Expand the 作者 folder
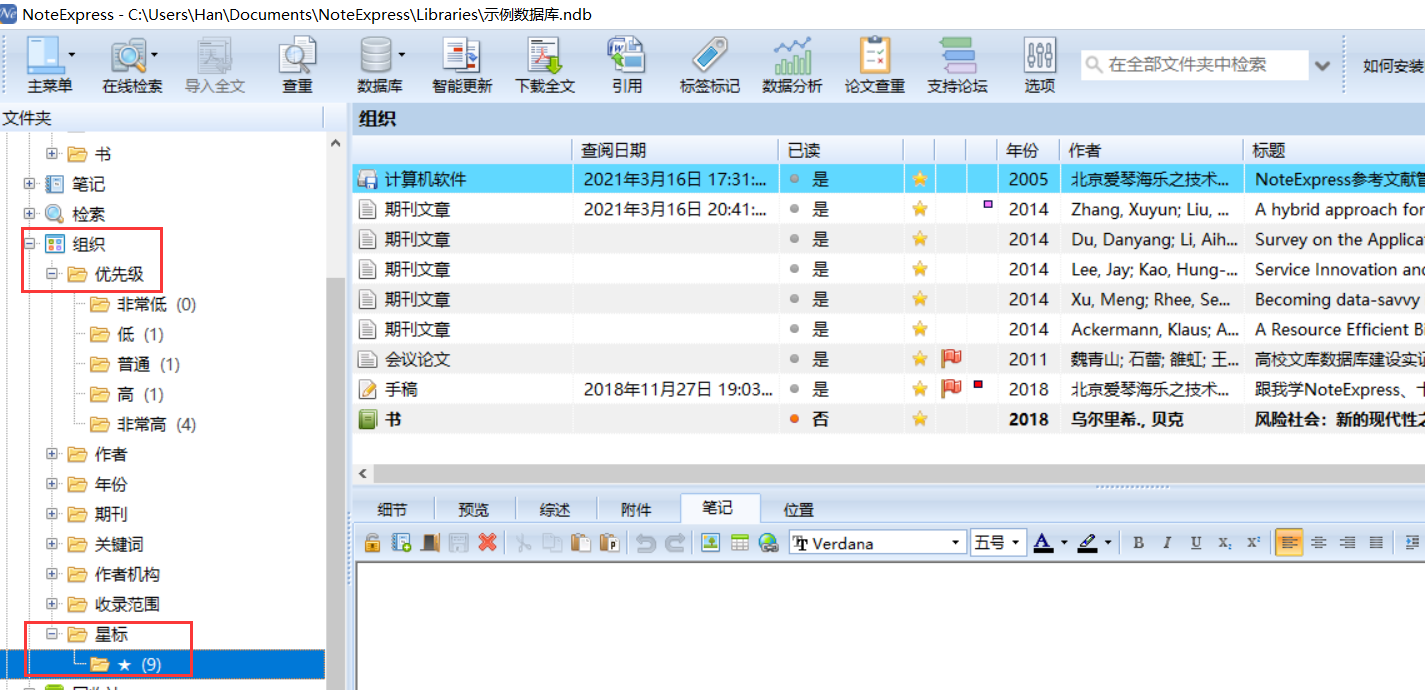The height and width of the screenshot is (690, 1425). point(52,454)
